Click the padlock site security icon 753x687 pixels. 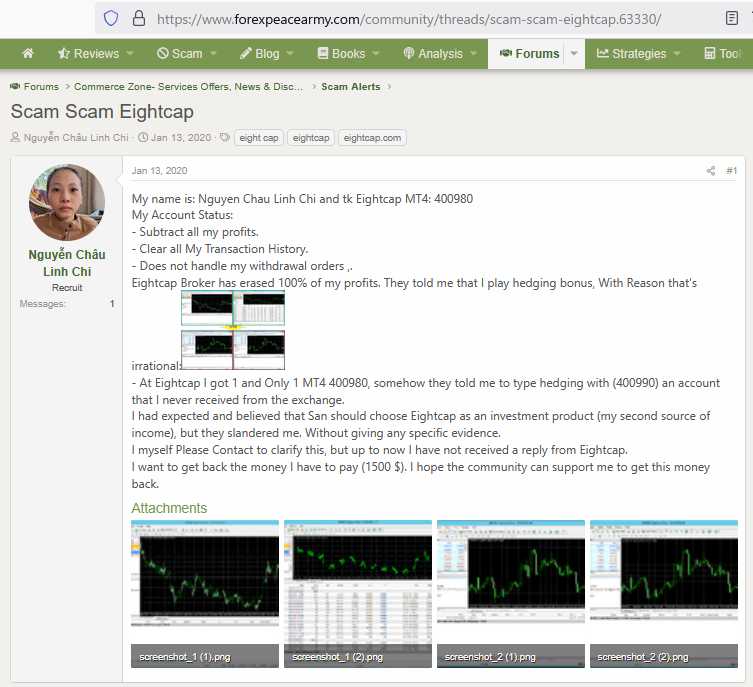[x=139, y=19]
